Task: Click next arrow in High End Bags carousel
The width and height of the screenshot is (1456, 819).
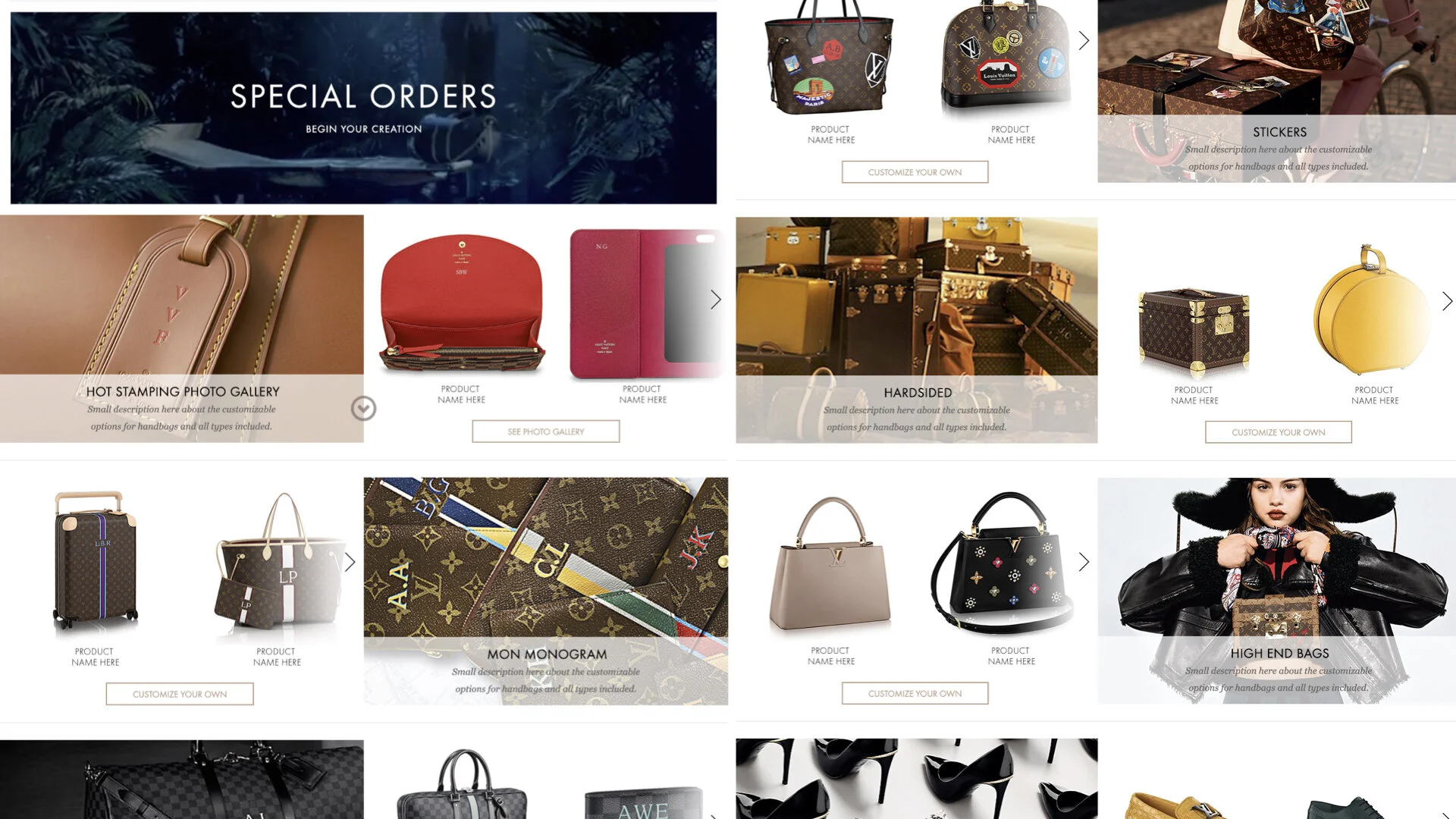Action: click(1084, 562)
